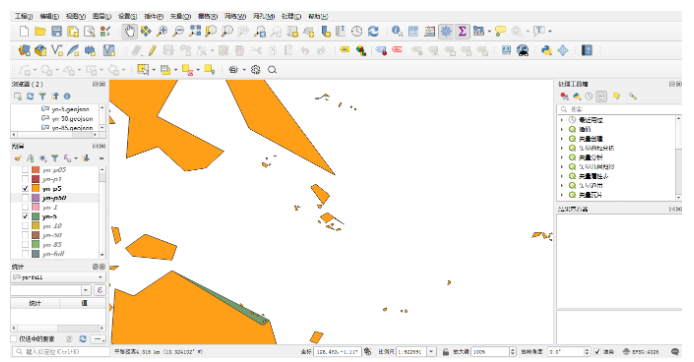This screenshot has width=694, height=362.
Task: Click the Map Tips speech bubble
Action: [501, 31]
